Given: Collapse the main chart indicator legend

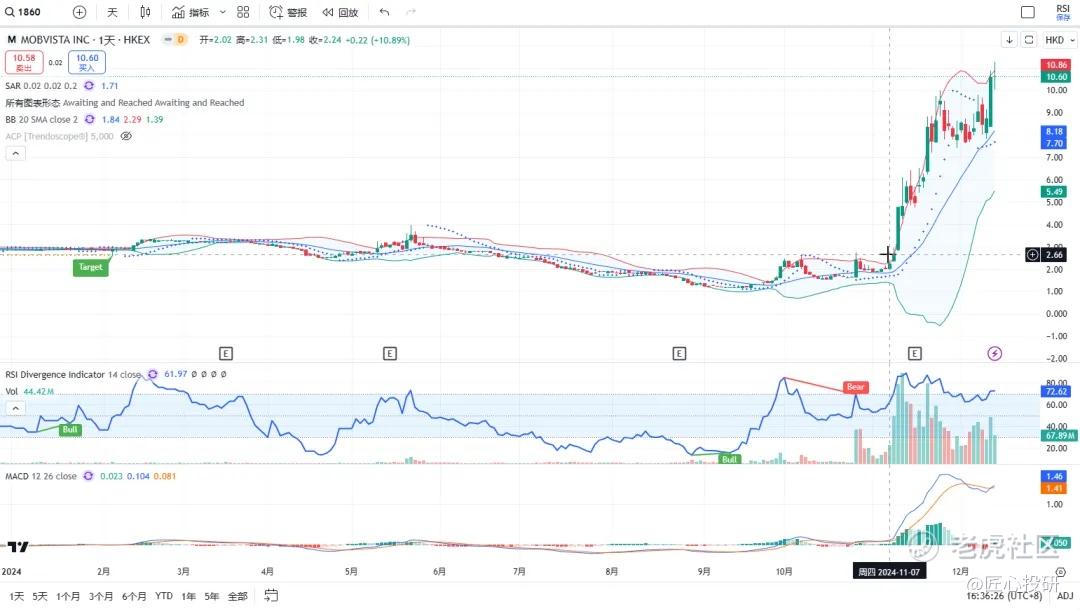Looking at the screenshot, I should pos(15,154).
